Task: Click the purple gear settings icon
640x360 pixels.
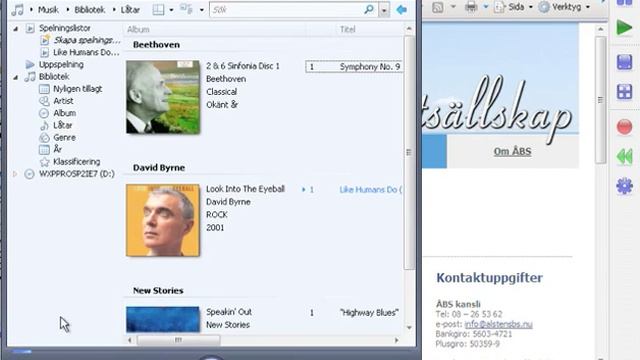Action: tap(624, 186)
